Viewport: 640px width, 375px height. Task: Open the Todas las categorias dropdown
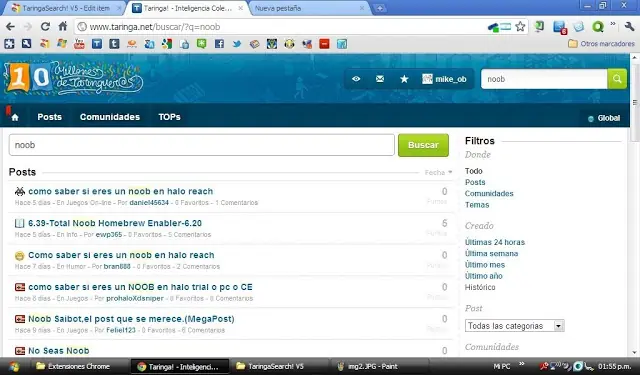515,326
